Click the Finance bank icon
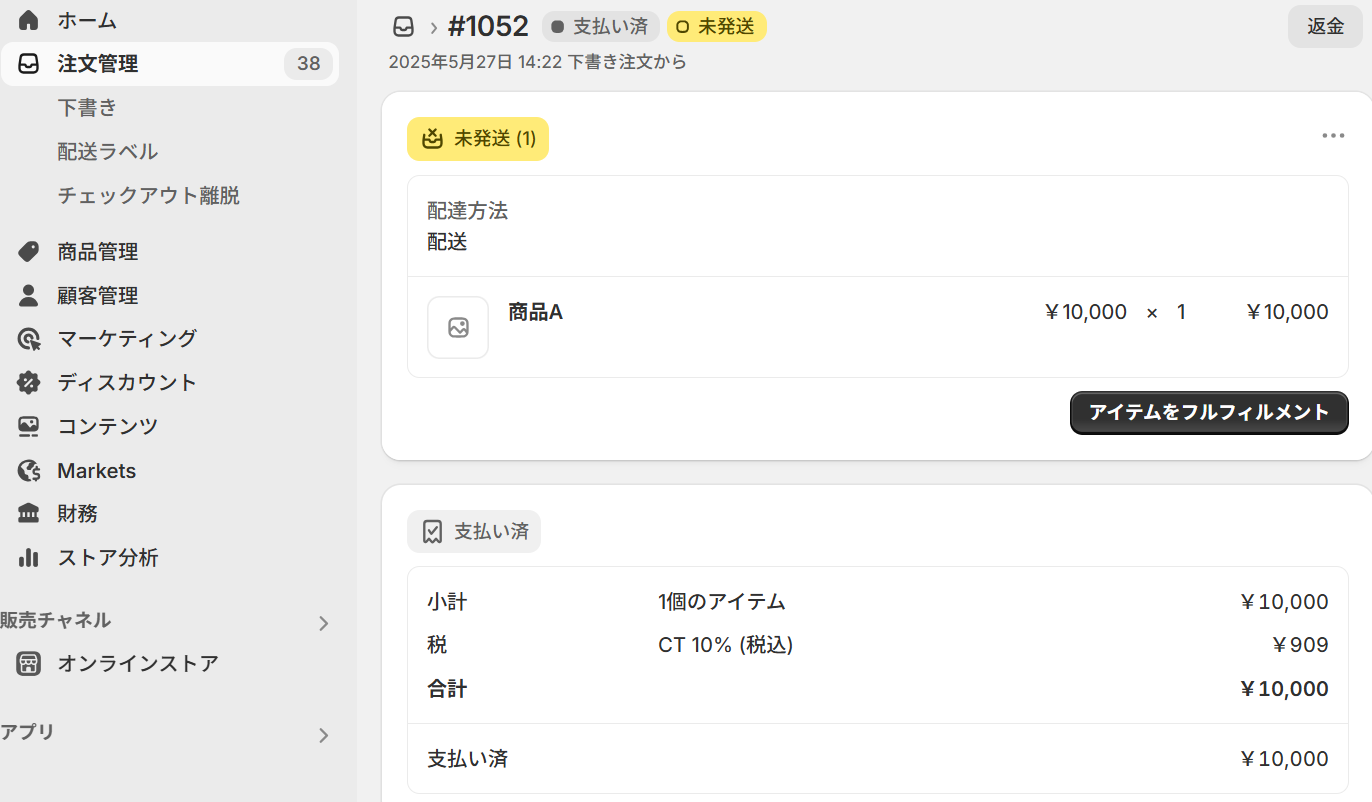This screenshot has width=1372, height=802. pyautogui.click(x=29, y=514)
